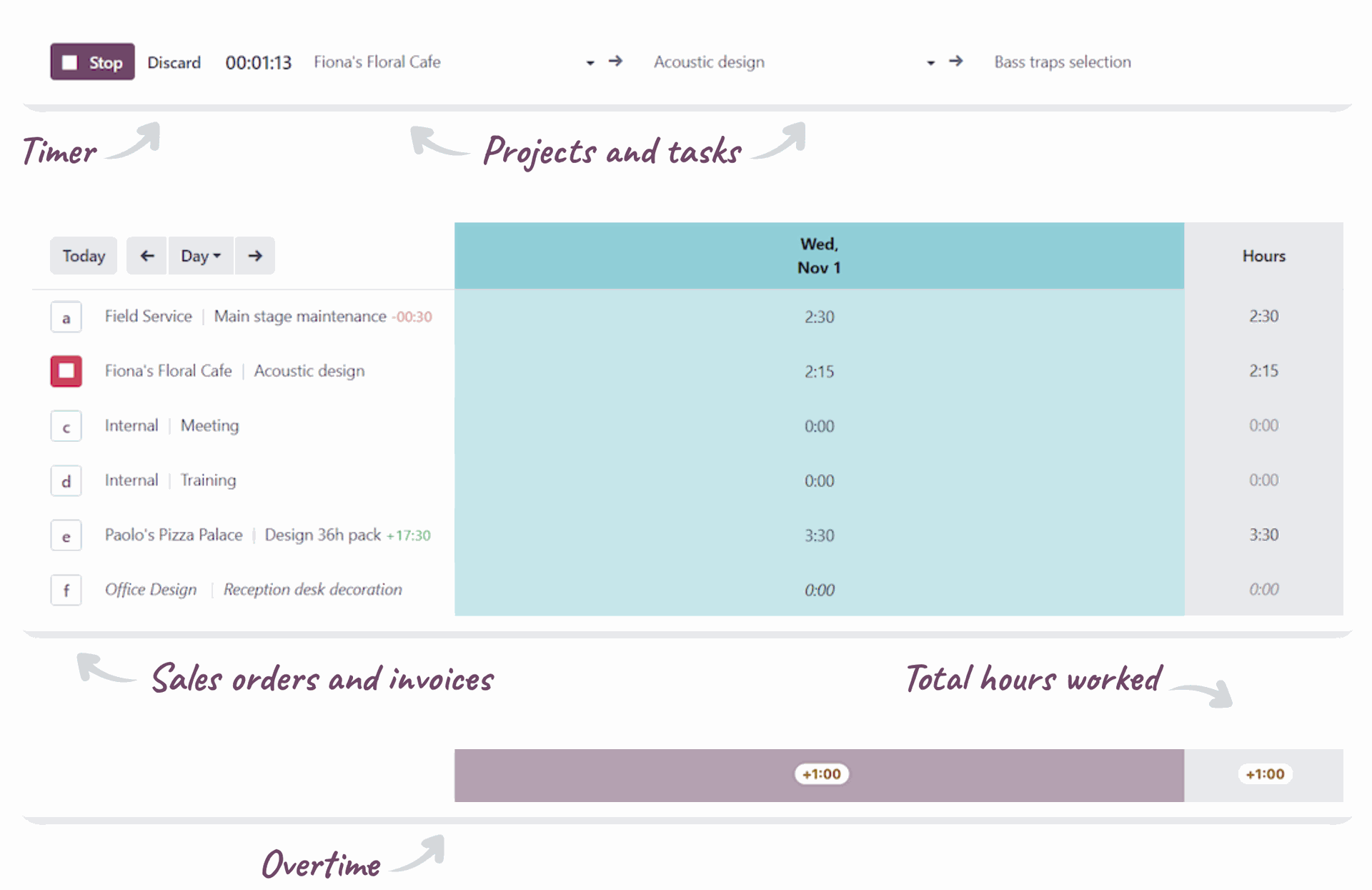Start timer 'd' for Internal Training
The image size is (1372, 890).
66,481
